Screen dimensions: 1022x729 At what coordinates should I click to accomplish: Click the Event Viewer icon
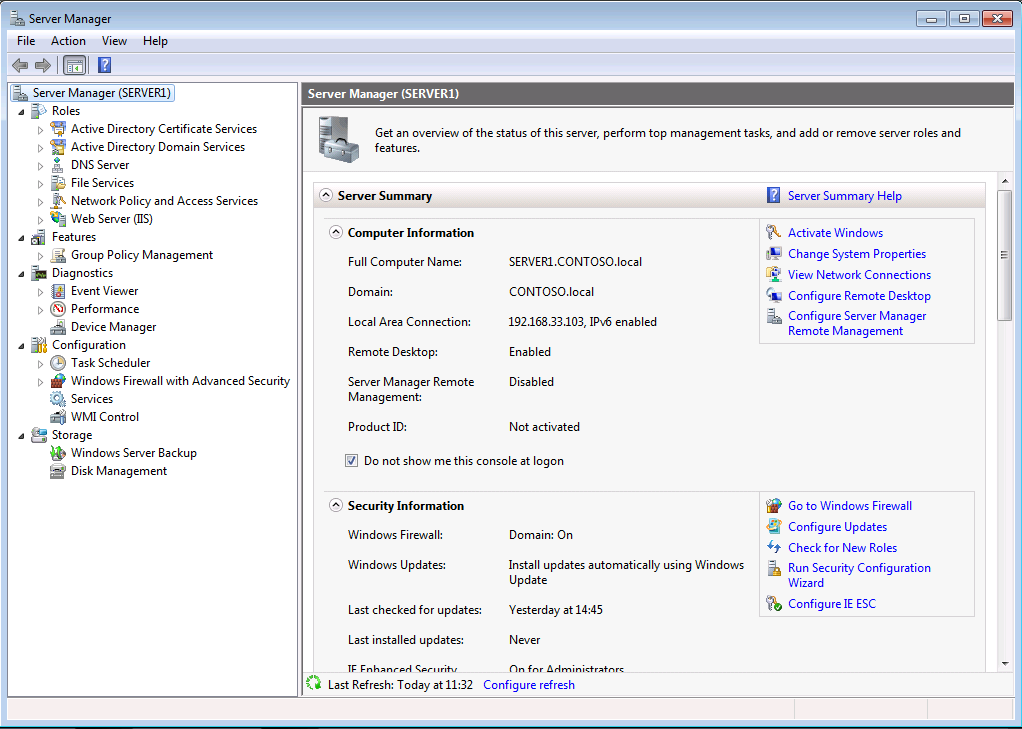click(x=59, y=291)
